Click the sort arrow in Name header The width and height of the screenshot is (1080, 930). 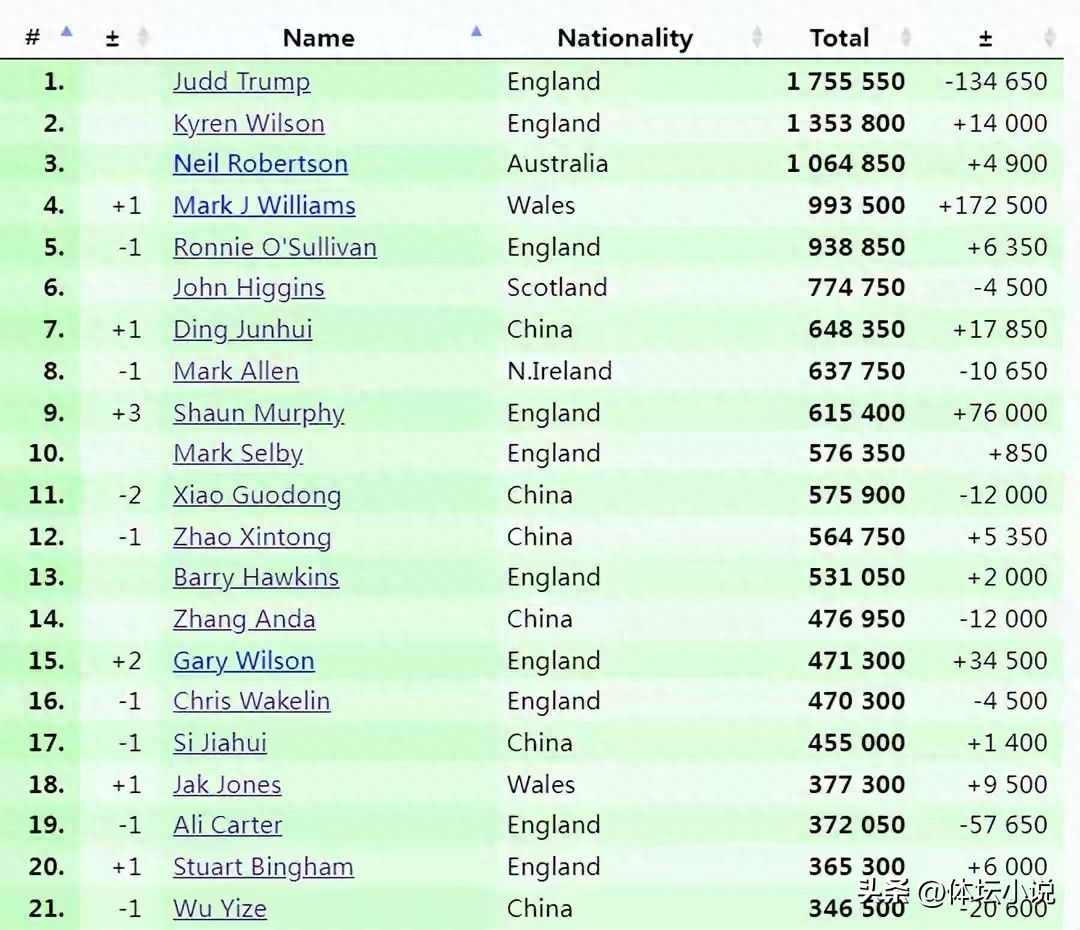click(476, 32)
